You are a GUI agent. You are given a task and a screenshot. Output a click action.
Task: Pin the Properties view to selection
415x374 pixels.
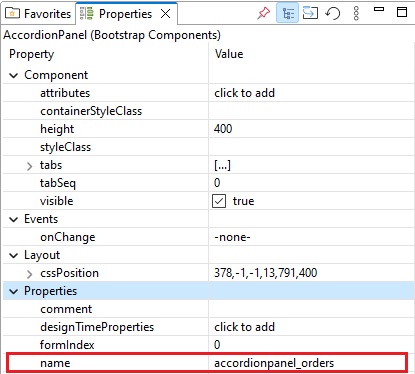(264, 13)
